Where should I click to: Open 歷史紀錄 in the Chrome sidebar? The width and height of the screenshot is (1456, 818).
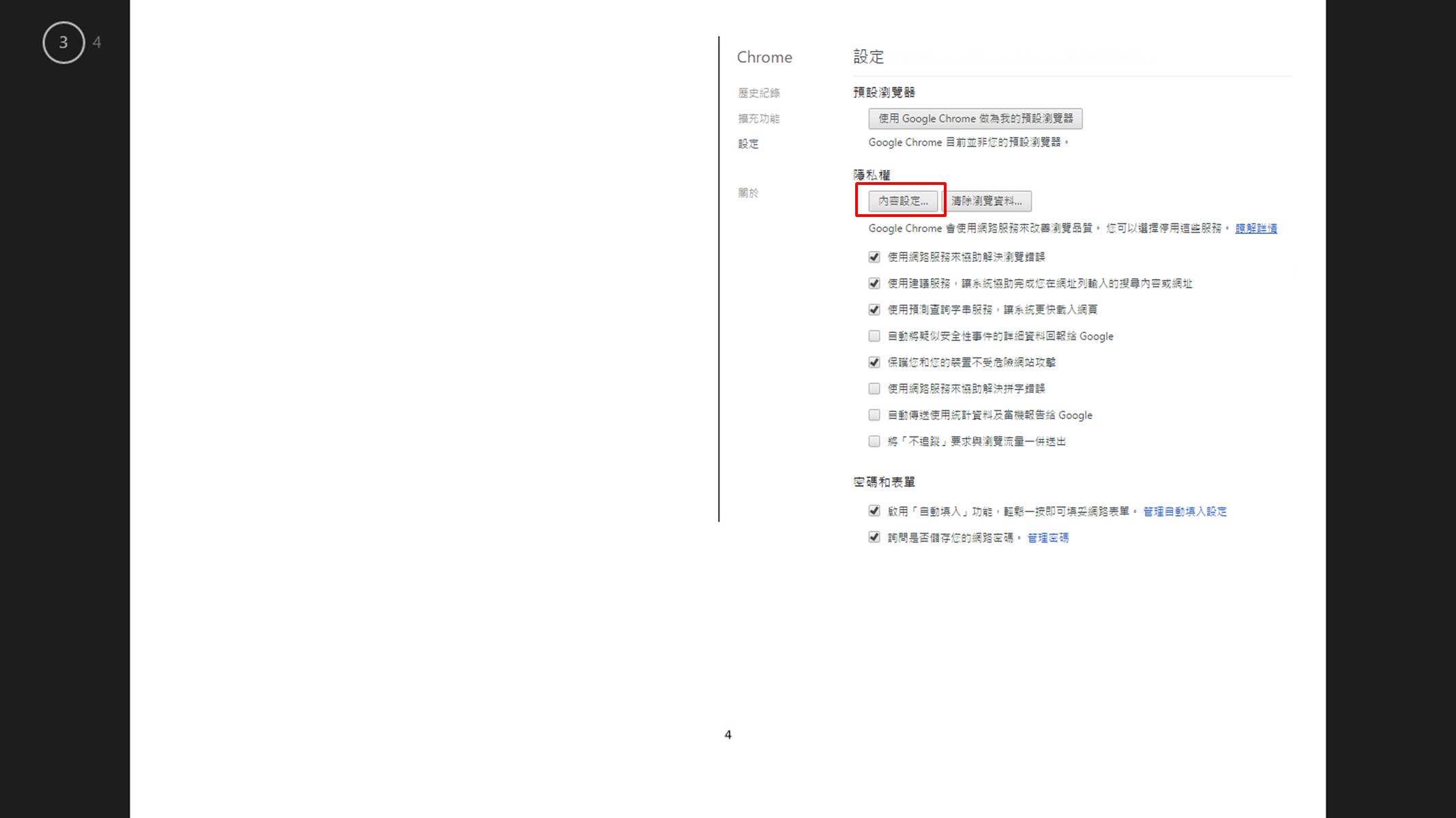coord(758,93)
